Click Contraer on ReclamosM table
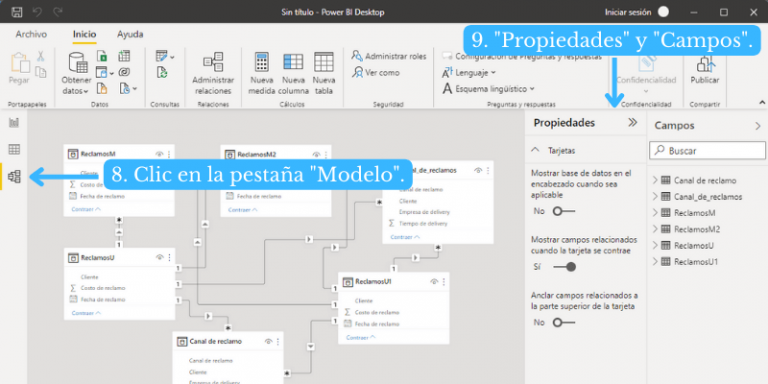Viewport: 768px width, 384px height. pyautogui.click(x=86, y=209)
